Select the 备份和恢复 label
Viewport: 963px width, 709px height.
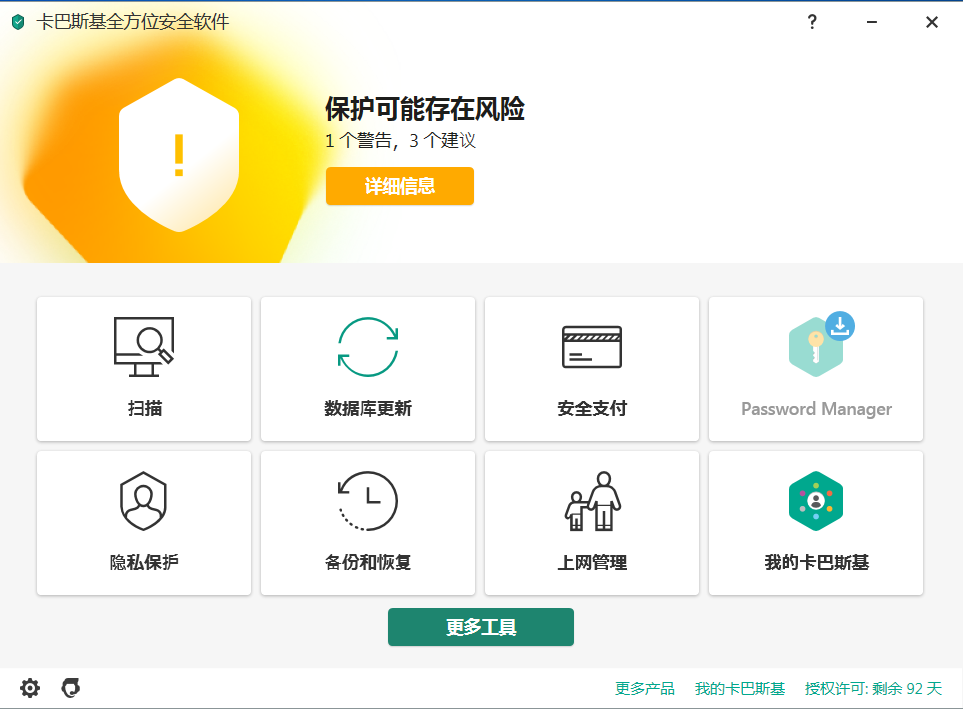tap(368, 562)
